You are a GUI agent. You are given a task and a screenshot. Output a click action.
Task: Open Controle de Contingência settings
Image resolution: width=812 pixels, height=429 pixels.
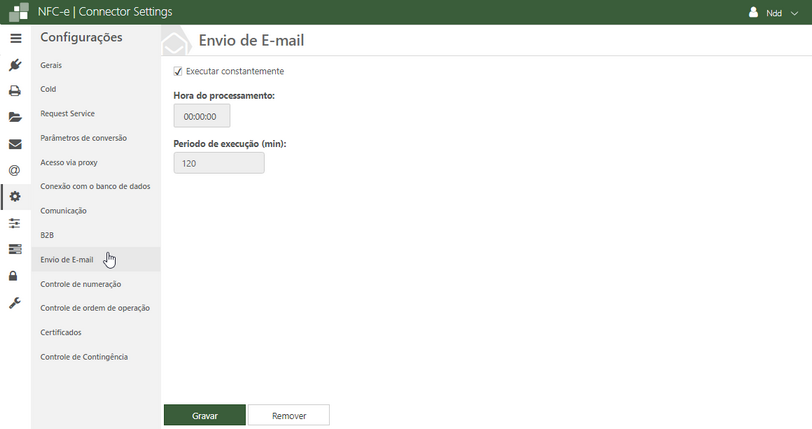coord(84,357)
